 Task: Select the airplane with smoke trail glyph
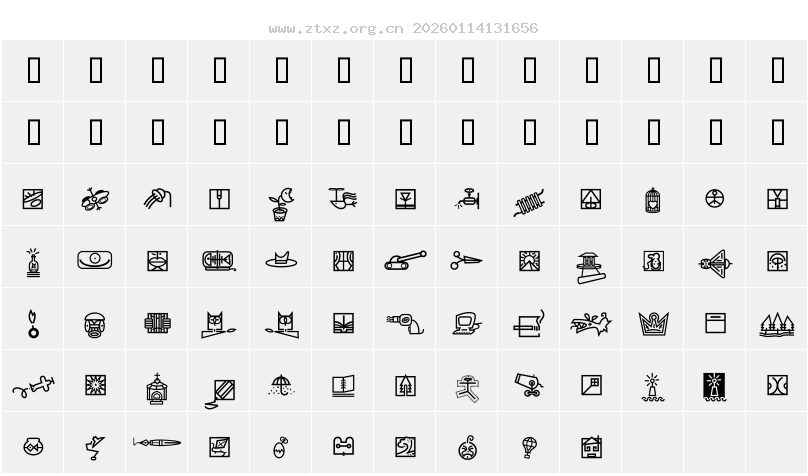click(33, 386)
